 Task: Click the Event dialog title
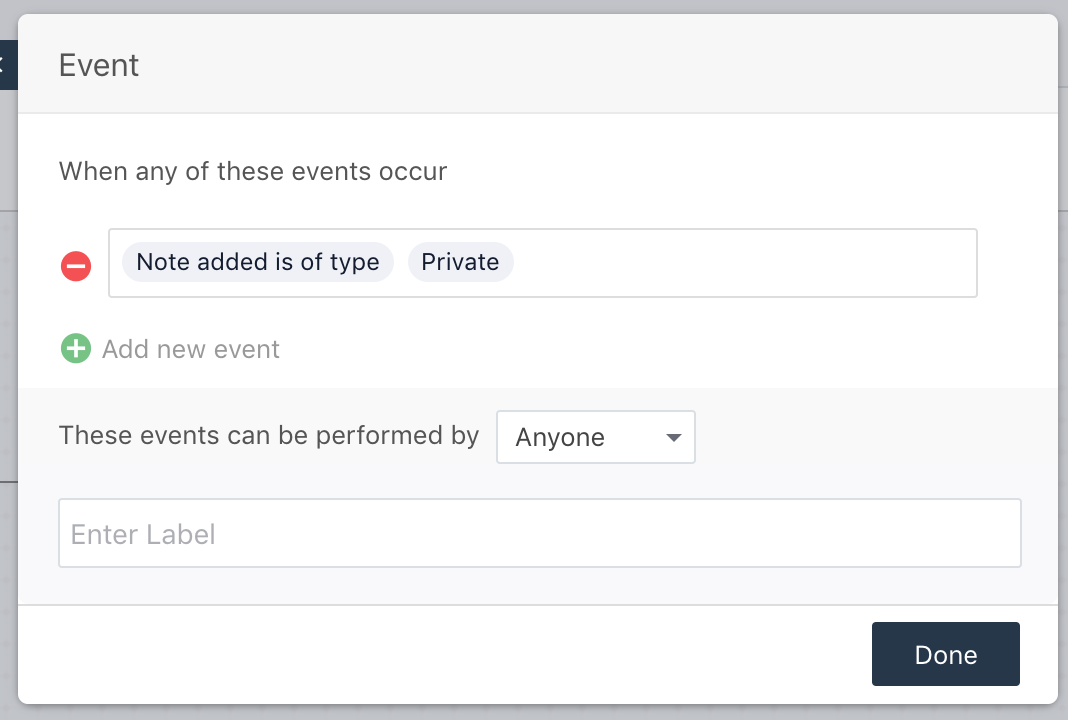point(98,65)
